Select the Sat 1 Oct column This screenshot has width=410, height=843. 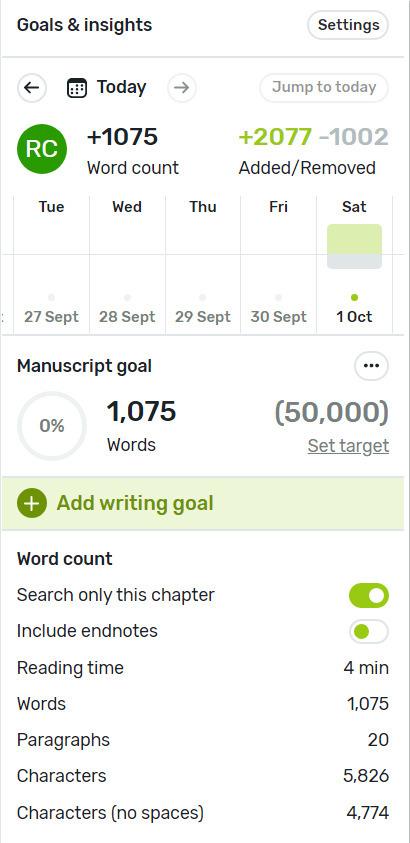click(355, 265)
